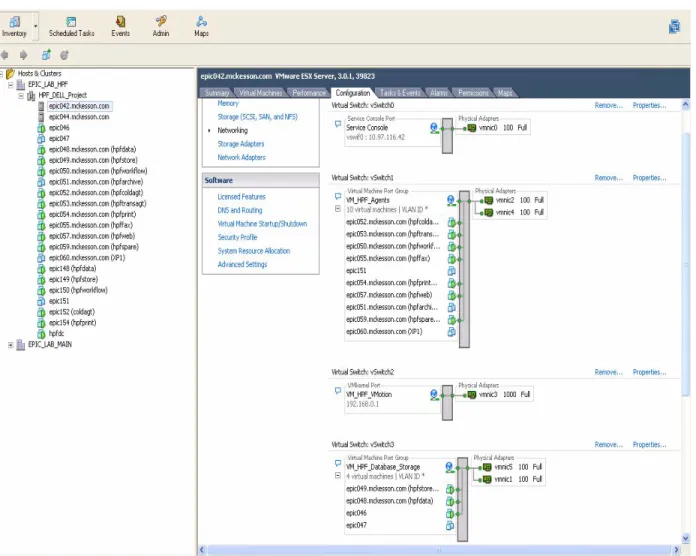Select hpfdc VM in tree
Screen dimensions: 696x556
click(x=56, y=334)
